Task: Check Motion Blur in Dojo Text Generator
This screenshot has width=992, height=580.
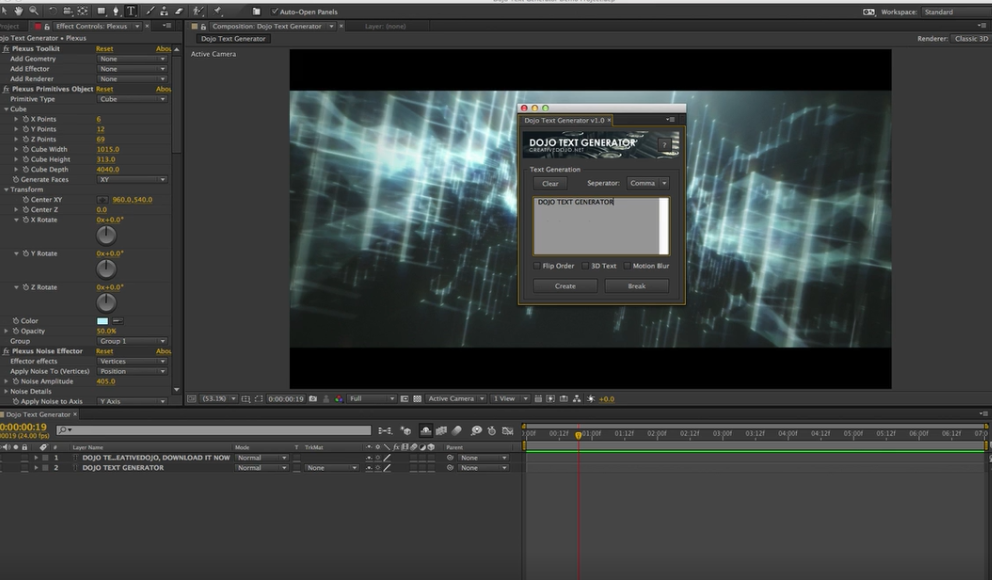Action: (x=628, y=266)
